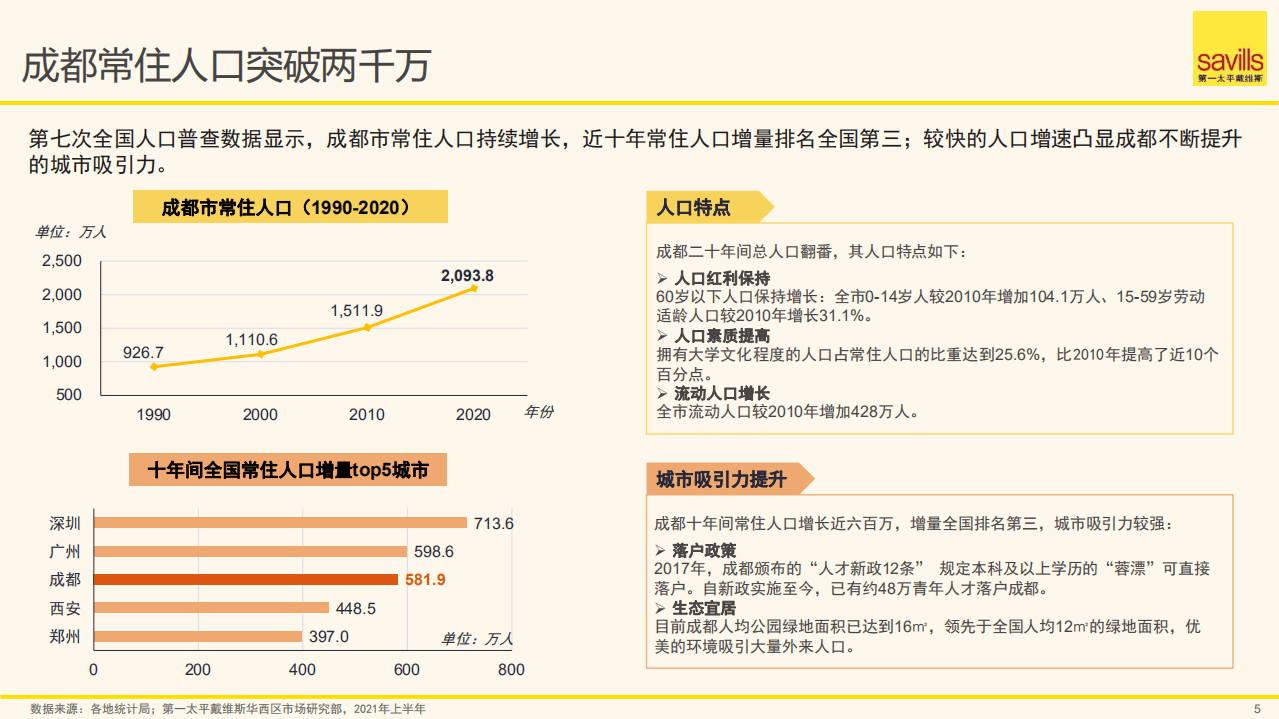1279x719 pixels.
Task: Click the 1990 data point marker
Action: (154, 367)
